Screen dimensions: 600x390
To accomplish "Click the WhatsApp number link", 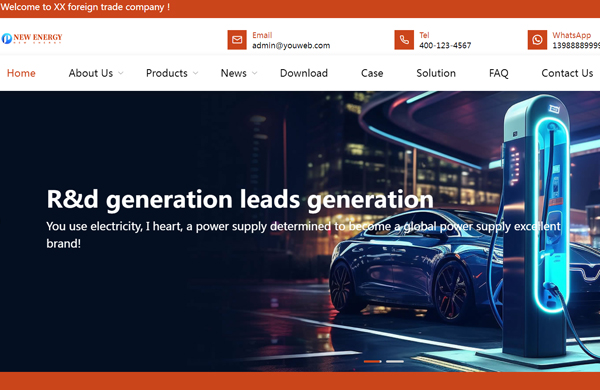I will [x=576, y=46].
